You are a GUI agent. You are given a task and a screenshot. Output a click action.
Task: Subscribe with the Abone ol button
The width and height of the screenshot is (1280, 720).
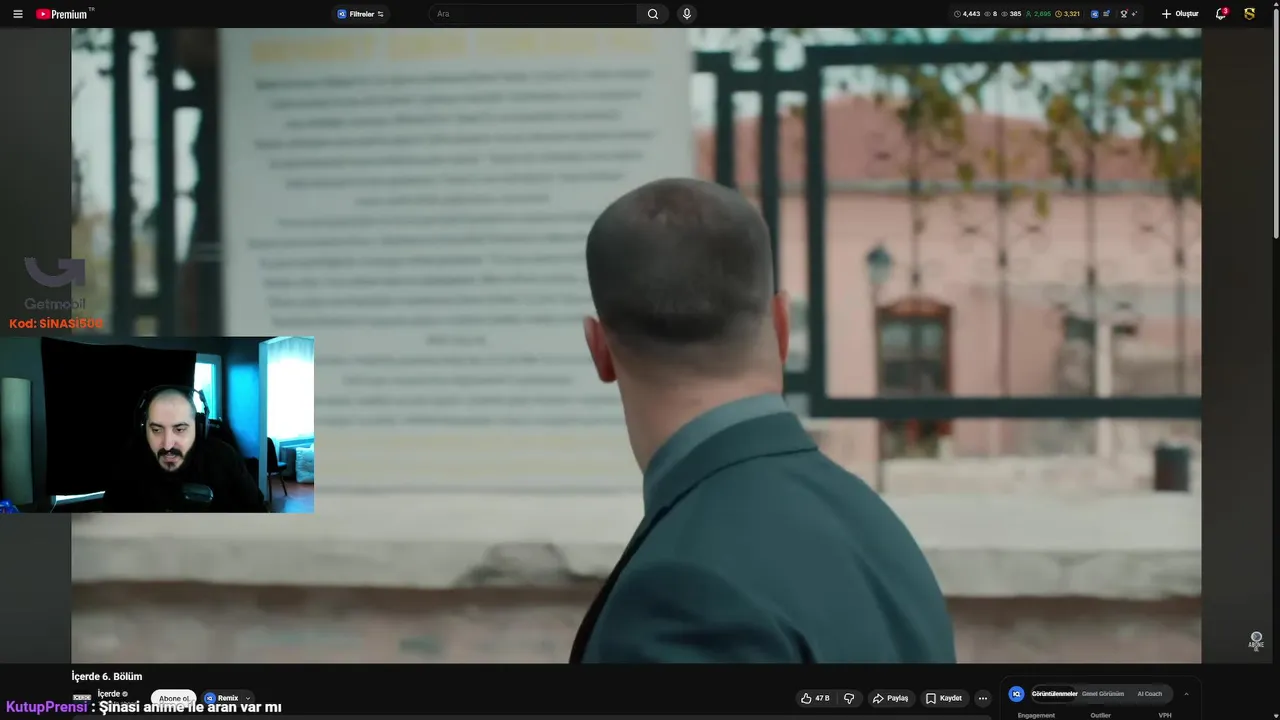[x=174, y=698]
